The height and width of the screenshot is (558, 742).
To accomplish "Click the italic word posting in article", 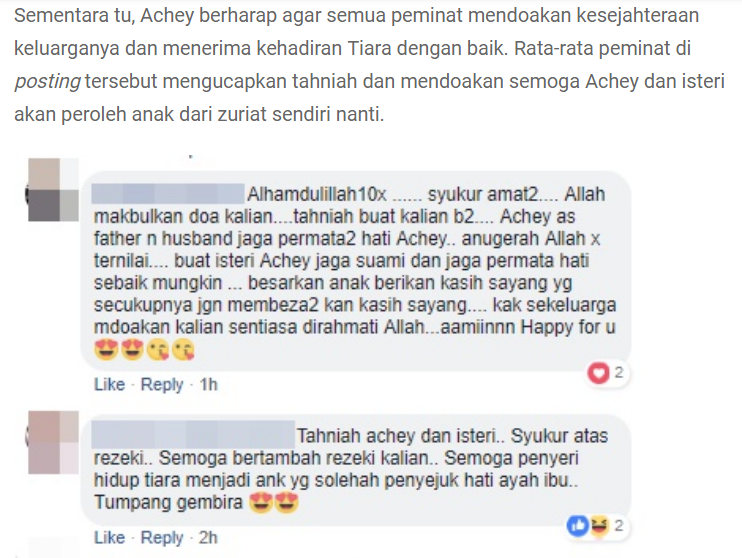I will pos(47,82).
